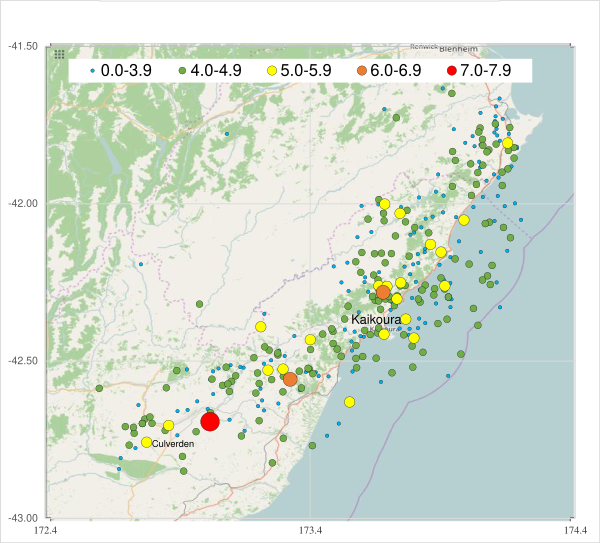
Task: Select the lone green marker at far west
Action: pos(99,388)
